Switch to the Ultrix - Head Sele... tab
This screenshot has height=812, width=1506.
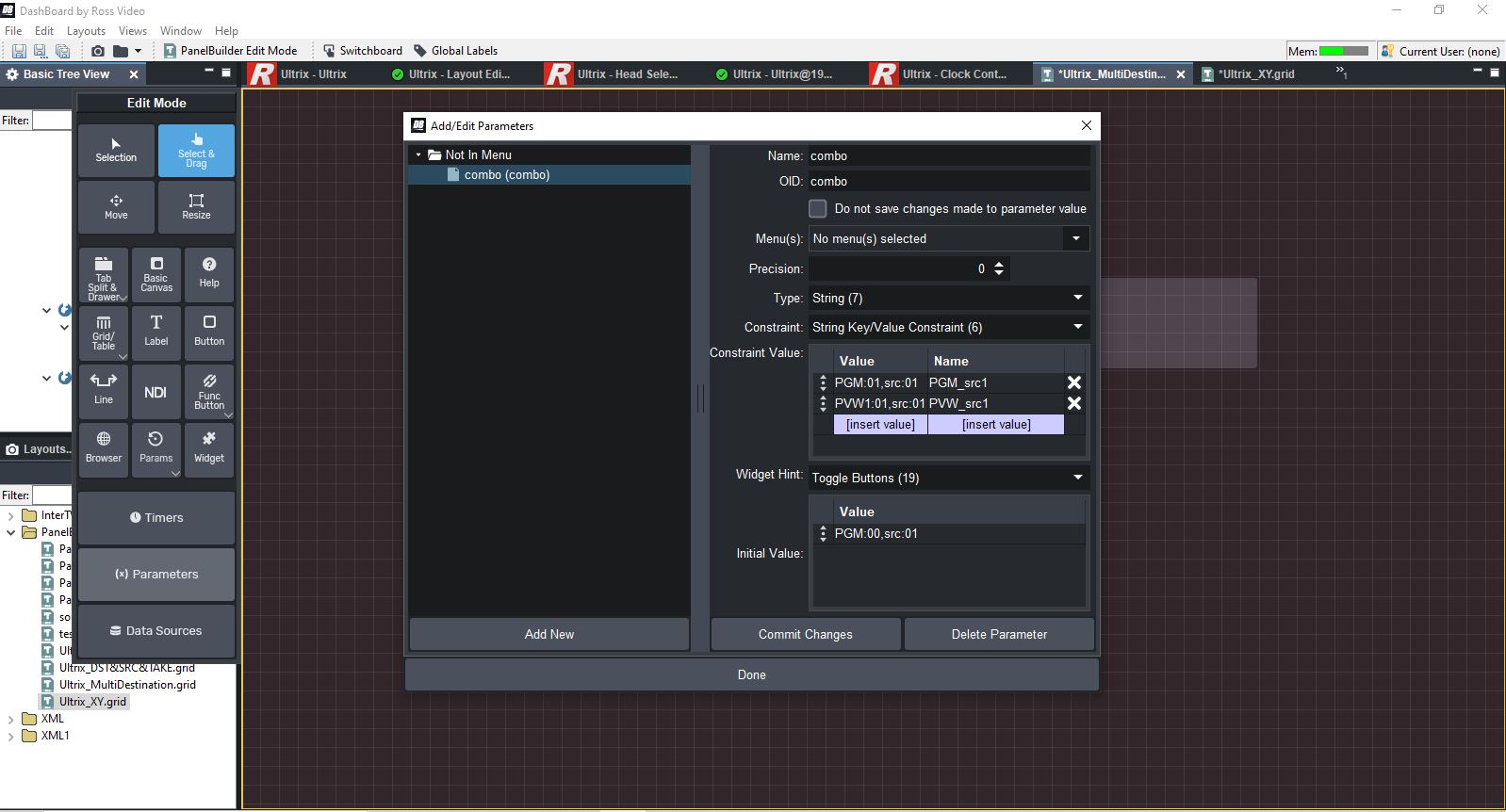click(624, 74)
